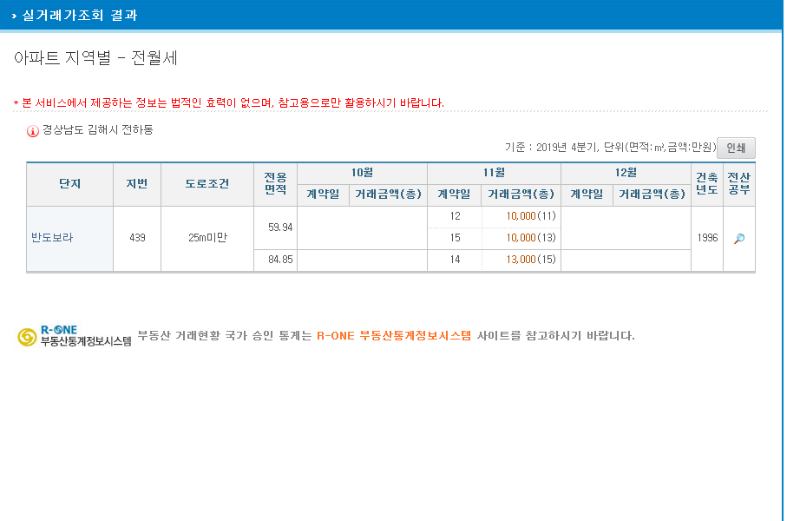This screenshot has height=521, width=800.
Task: Click the 10,000(13) transaction amount
Action: [x=531, y=238]
